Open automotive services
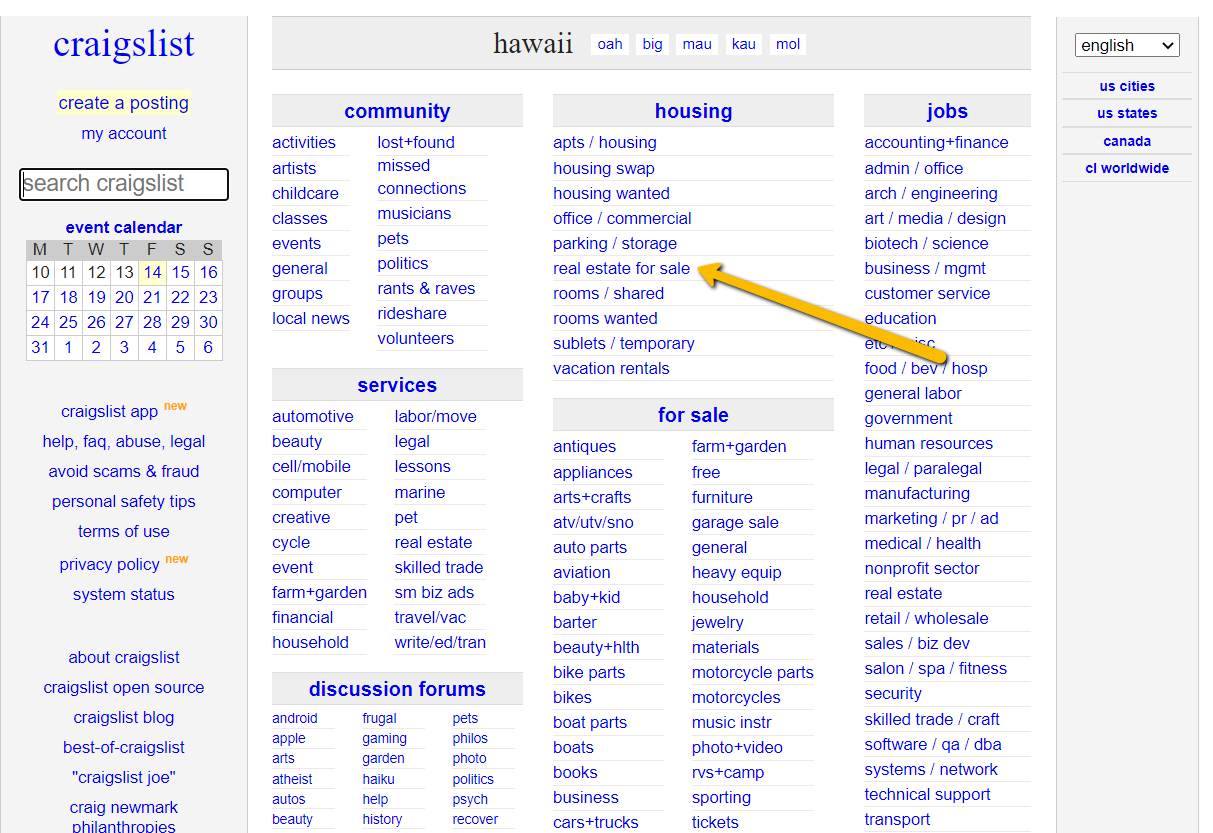This screenshot has height=833, width=1213. 313,416
